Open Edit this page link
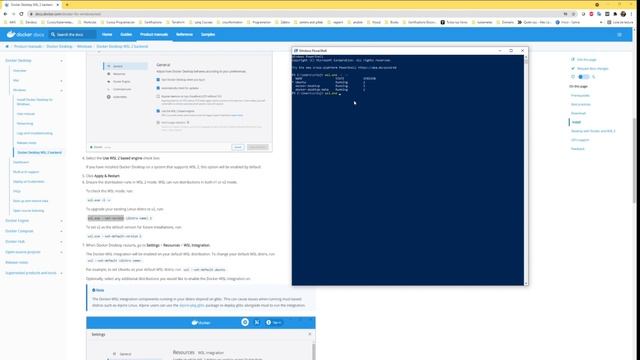640x360 pixels. (x=587, y=60)
